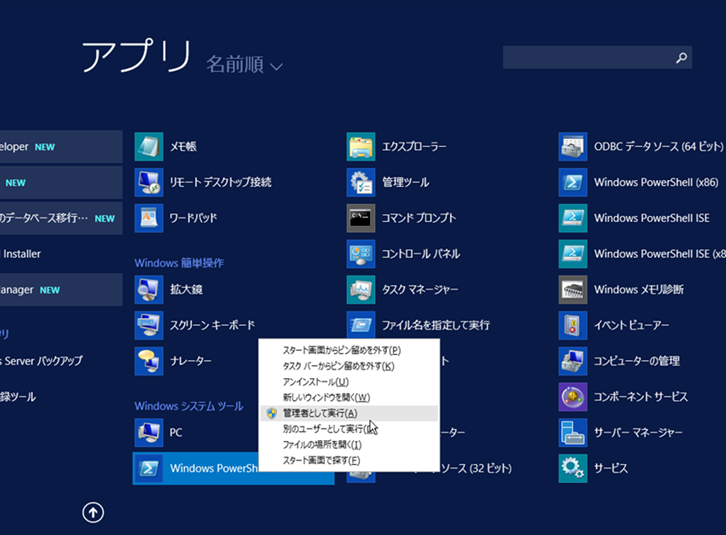Image resolution: width=726 pixels, height=535 pixels.
Task: Open the Windows メモリ診断 icon
Action: point(573,290)
